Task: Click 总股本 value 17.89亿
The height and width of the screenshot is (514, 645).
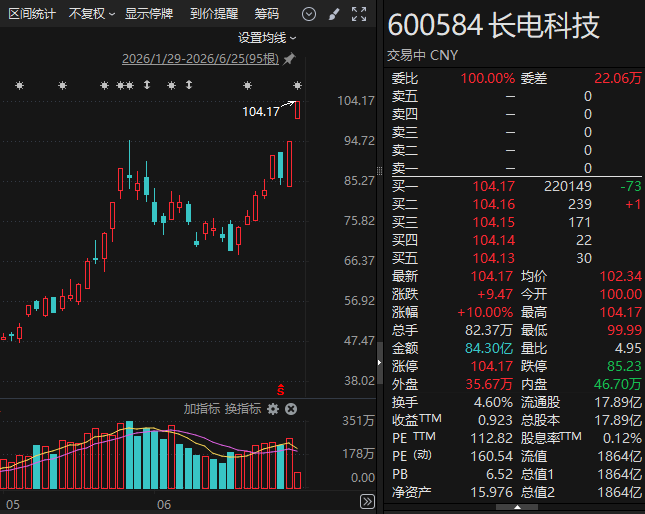Action: coord(618,420)
